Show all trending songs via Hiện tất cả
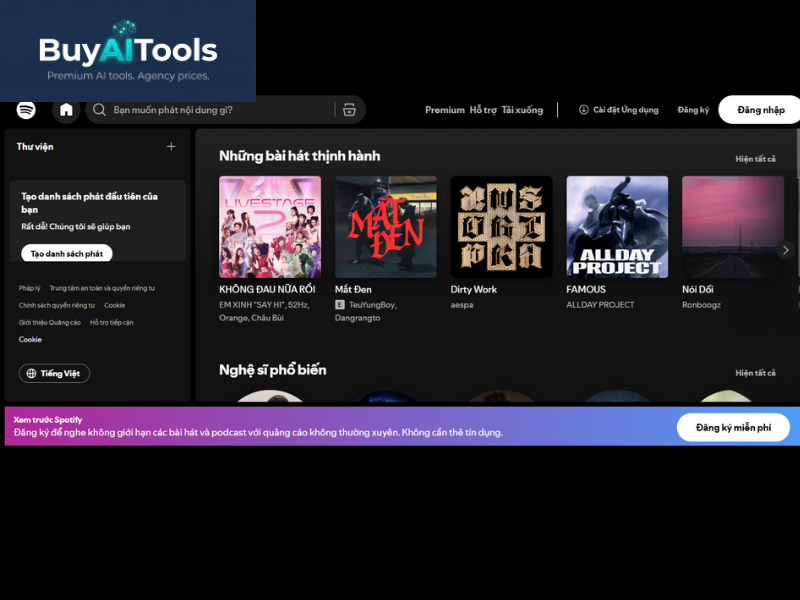Screen dimensions: 800x600 (x=755, y=159)
